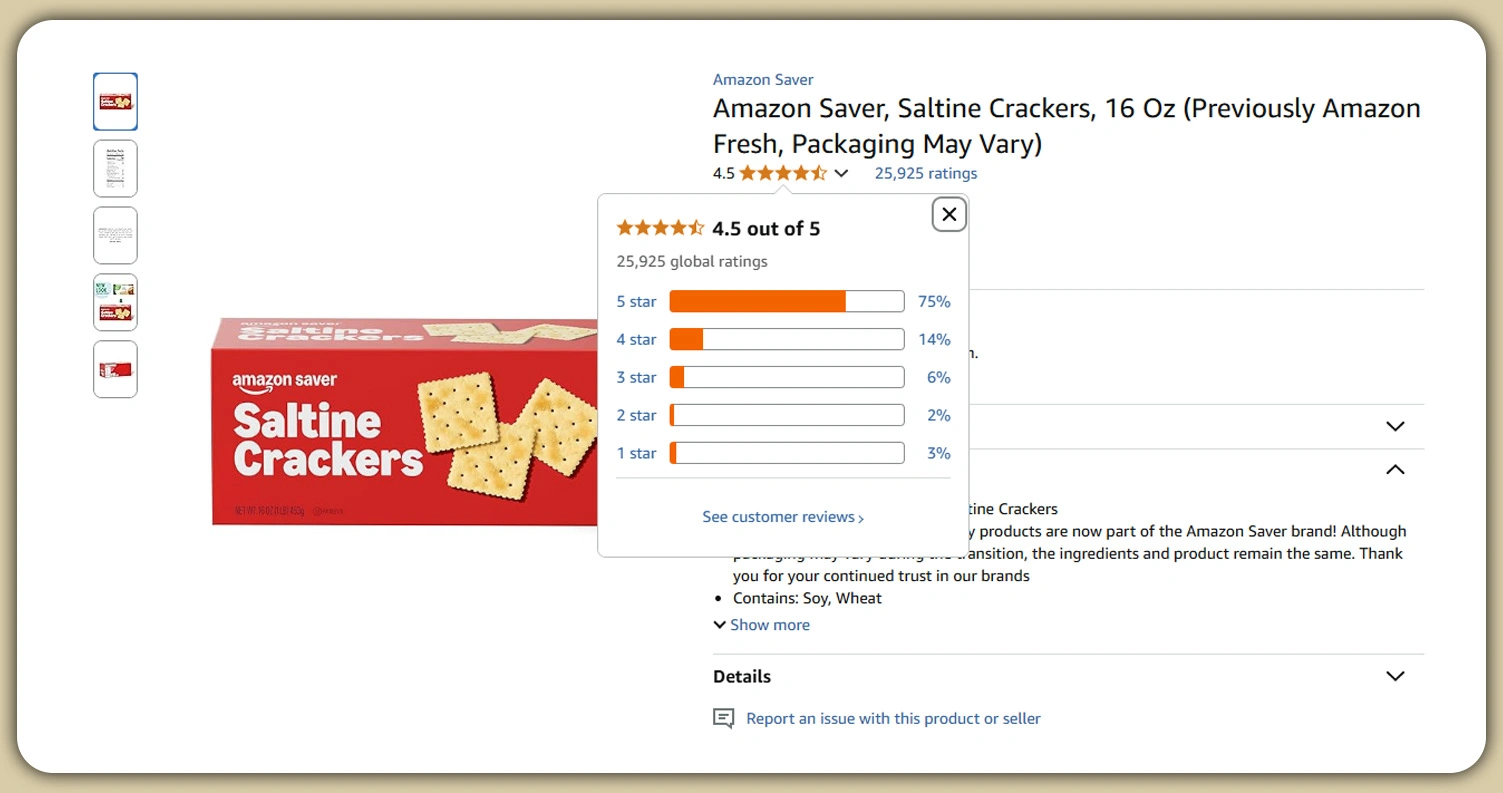Select the first red box thumbnail
The width and height of the screenshot is (1503, 793).
tap(114, 101)
